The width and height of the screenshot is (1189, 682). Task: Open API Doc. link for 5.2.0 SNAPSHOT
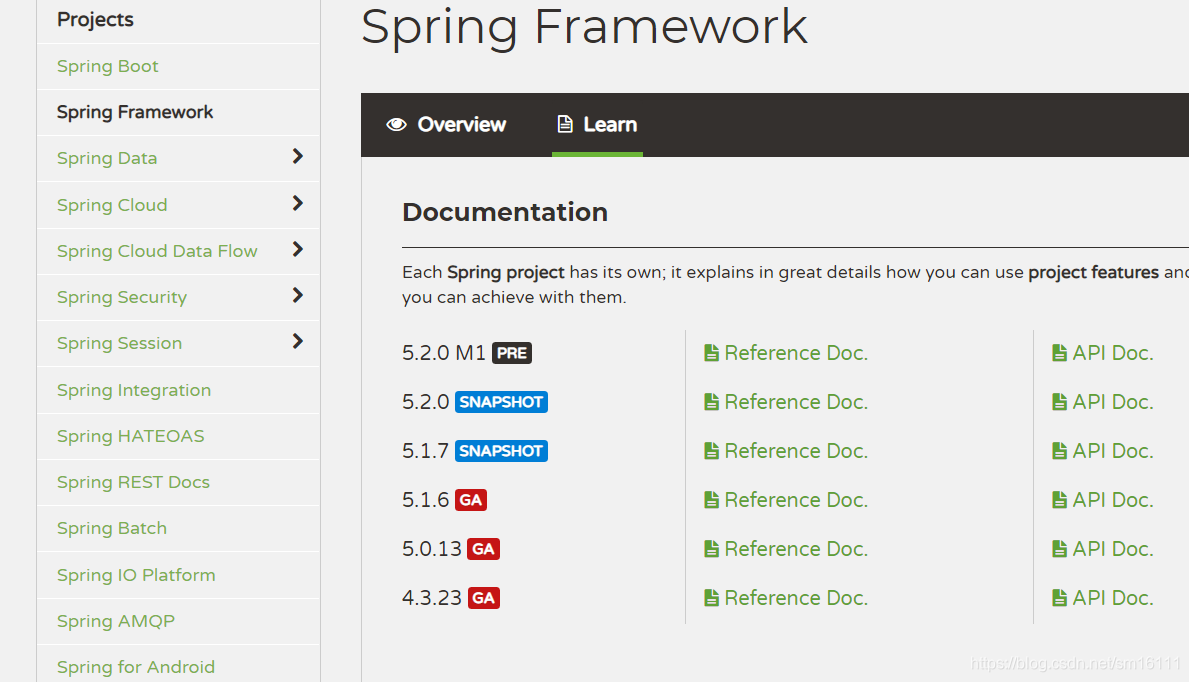[1112, 402]
